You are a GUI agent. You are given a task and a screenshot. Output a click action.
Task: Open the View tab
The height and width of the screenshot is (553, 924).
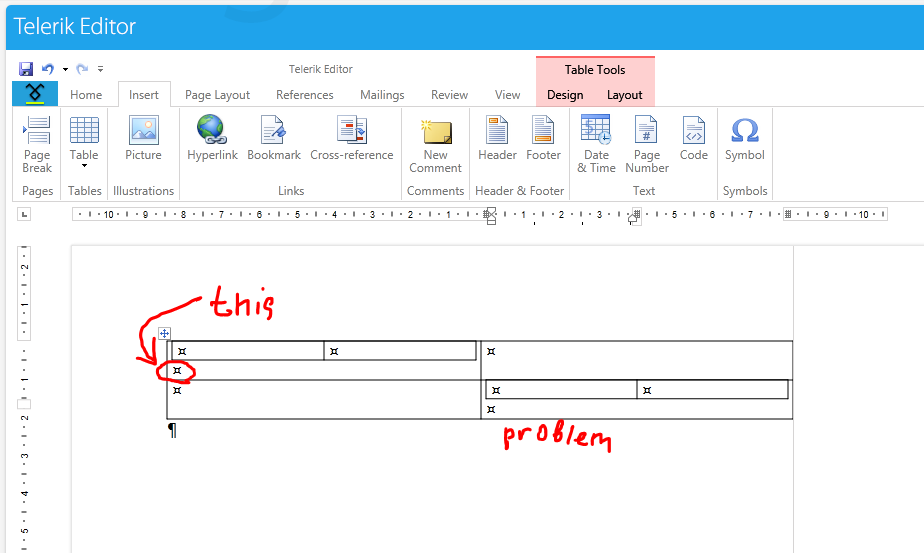pyautogui.click(x=507, y=95)
